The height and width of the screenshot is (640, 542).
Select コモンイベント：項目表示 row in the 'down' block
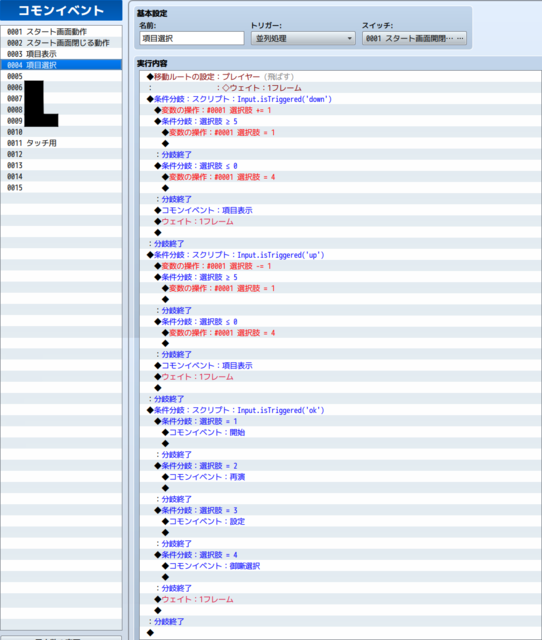pos(340,210)
